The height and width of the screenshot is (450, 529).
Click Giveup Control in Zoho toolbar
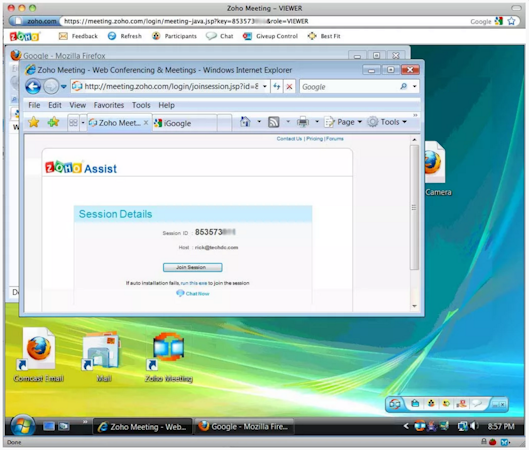(270, 36)
